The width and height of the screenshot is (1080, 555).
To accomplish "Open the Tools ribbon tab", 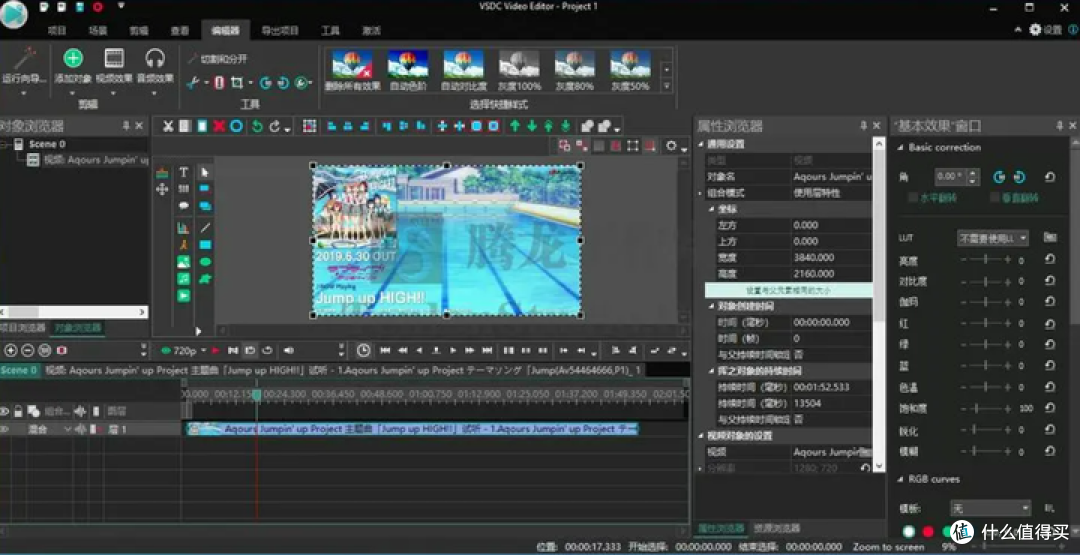I will 331,30.
